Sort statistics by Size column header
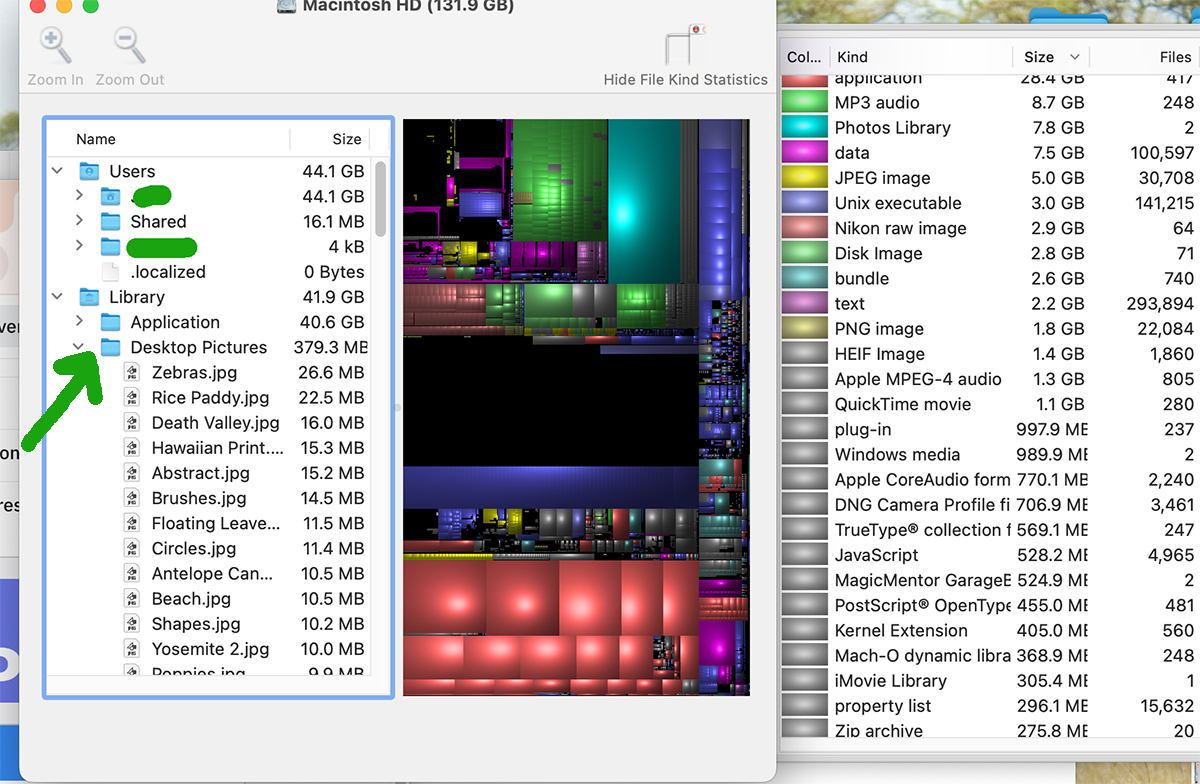The height and width of the screenshot is (784, 1200). tap(1050, 57)
